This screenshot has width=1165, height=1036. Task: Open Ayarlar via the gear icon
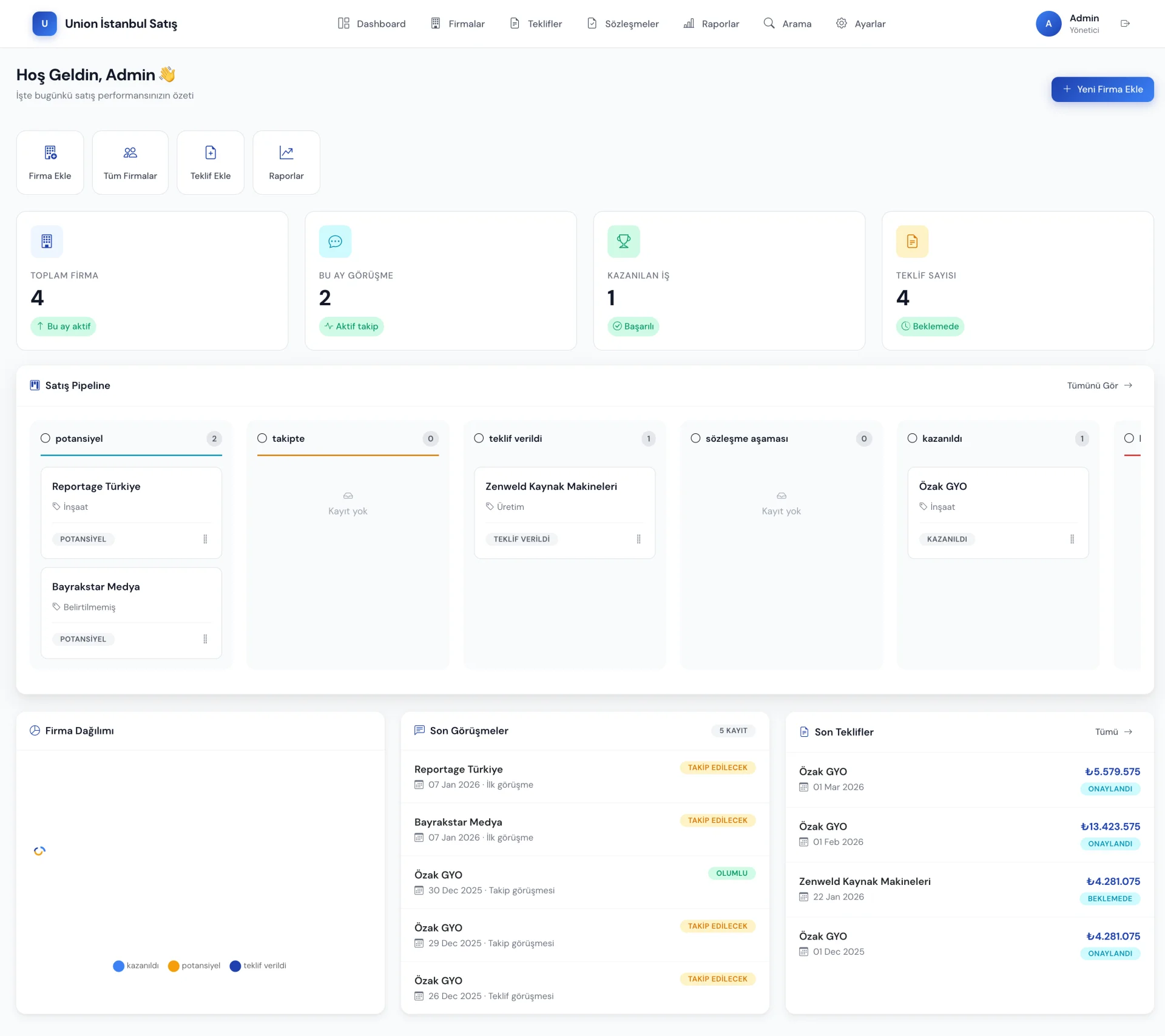[x=841, y=23]
